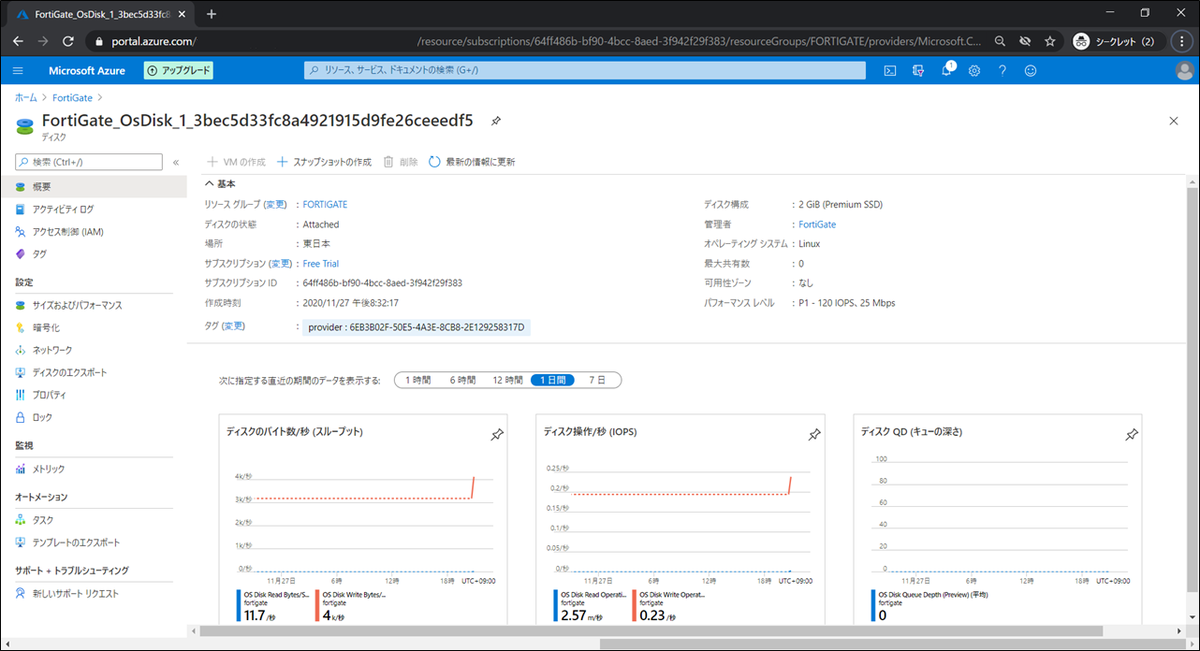Select the 1 時間 time range
Viewport: 1200px width, 651px height.
coord(418,380)
